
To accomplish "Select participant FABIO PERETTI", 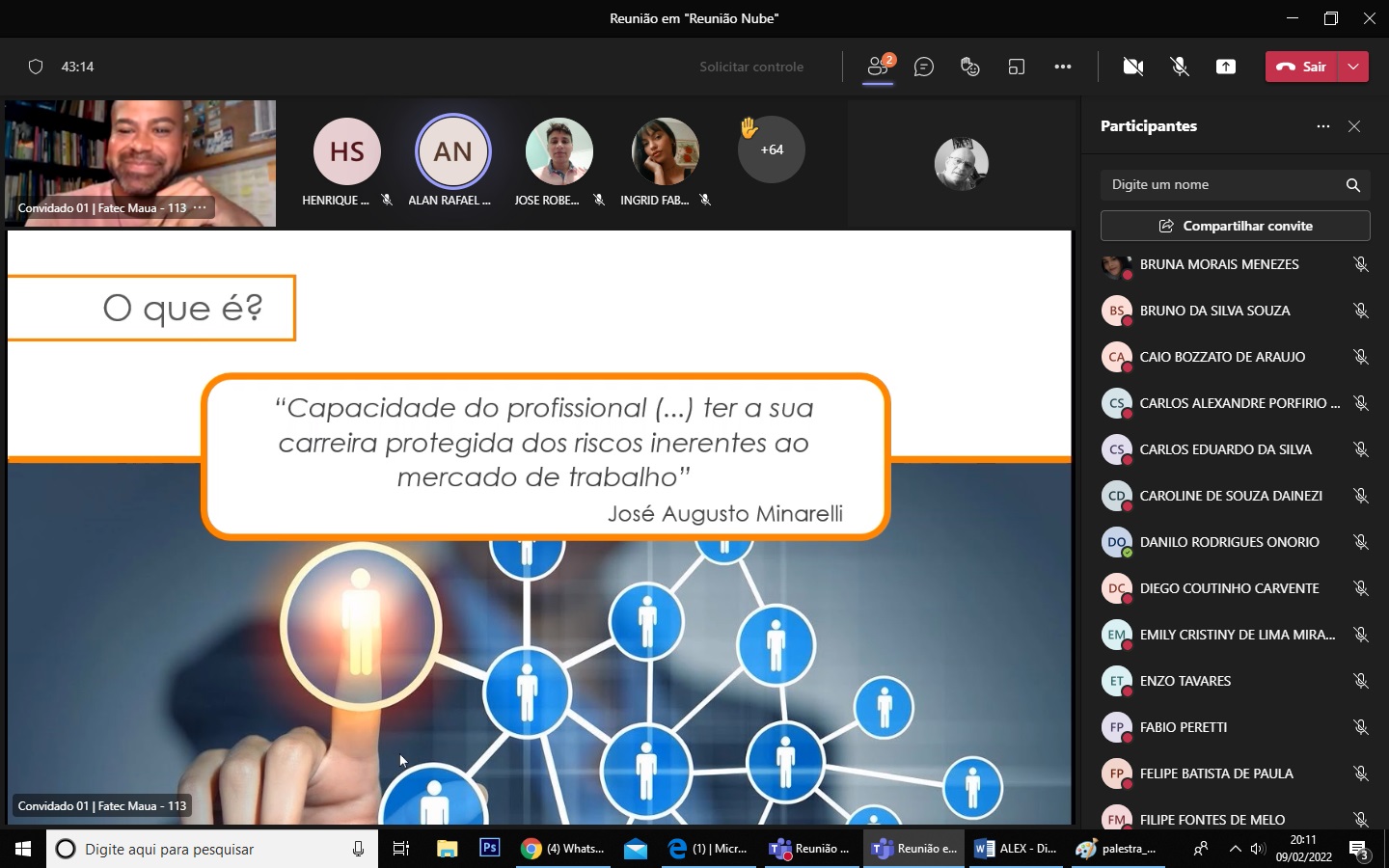I will tap(1184, 727).
